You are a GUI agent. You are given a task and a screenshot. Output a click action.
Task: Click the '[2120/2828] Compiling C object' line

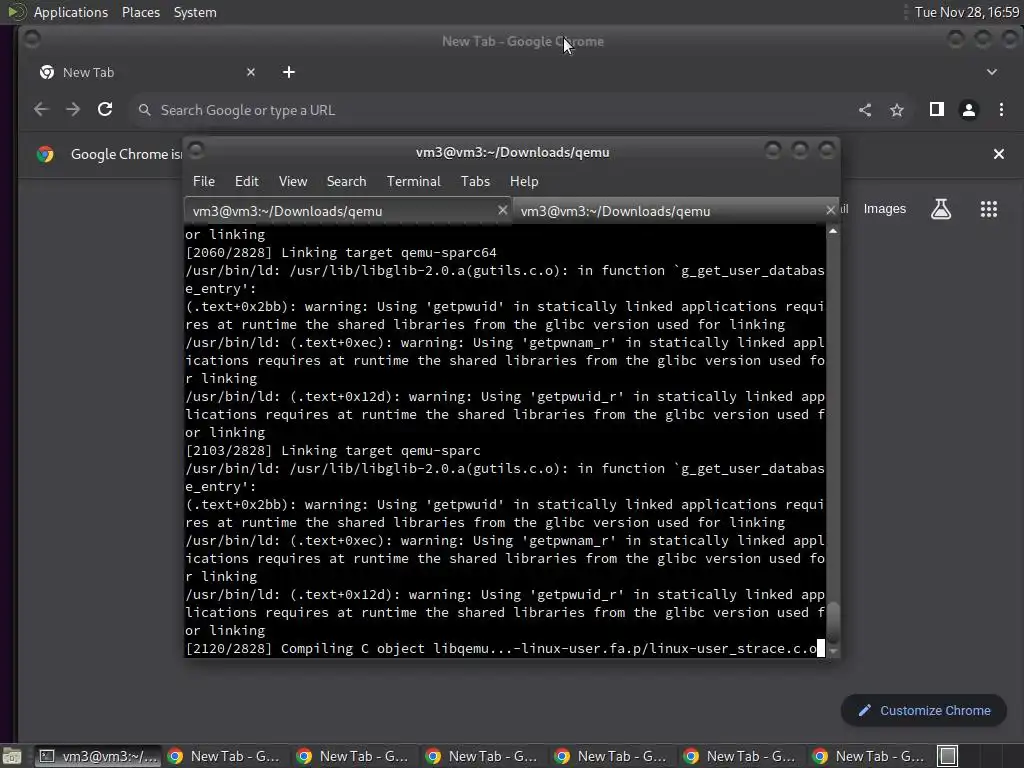(x=501, y=648)
